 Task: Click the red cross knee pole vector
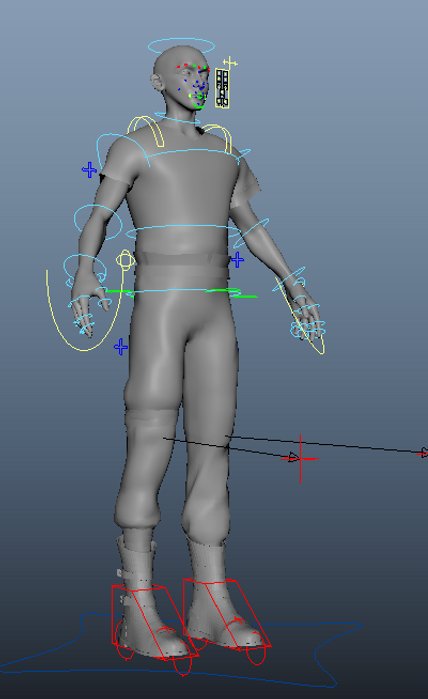click(300, 458)
